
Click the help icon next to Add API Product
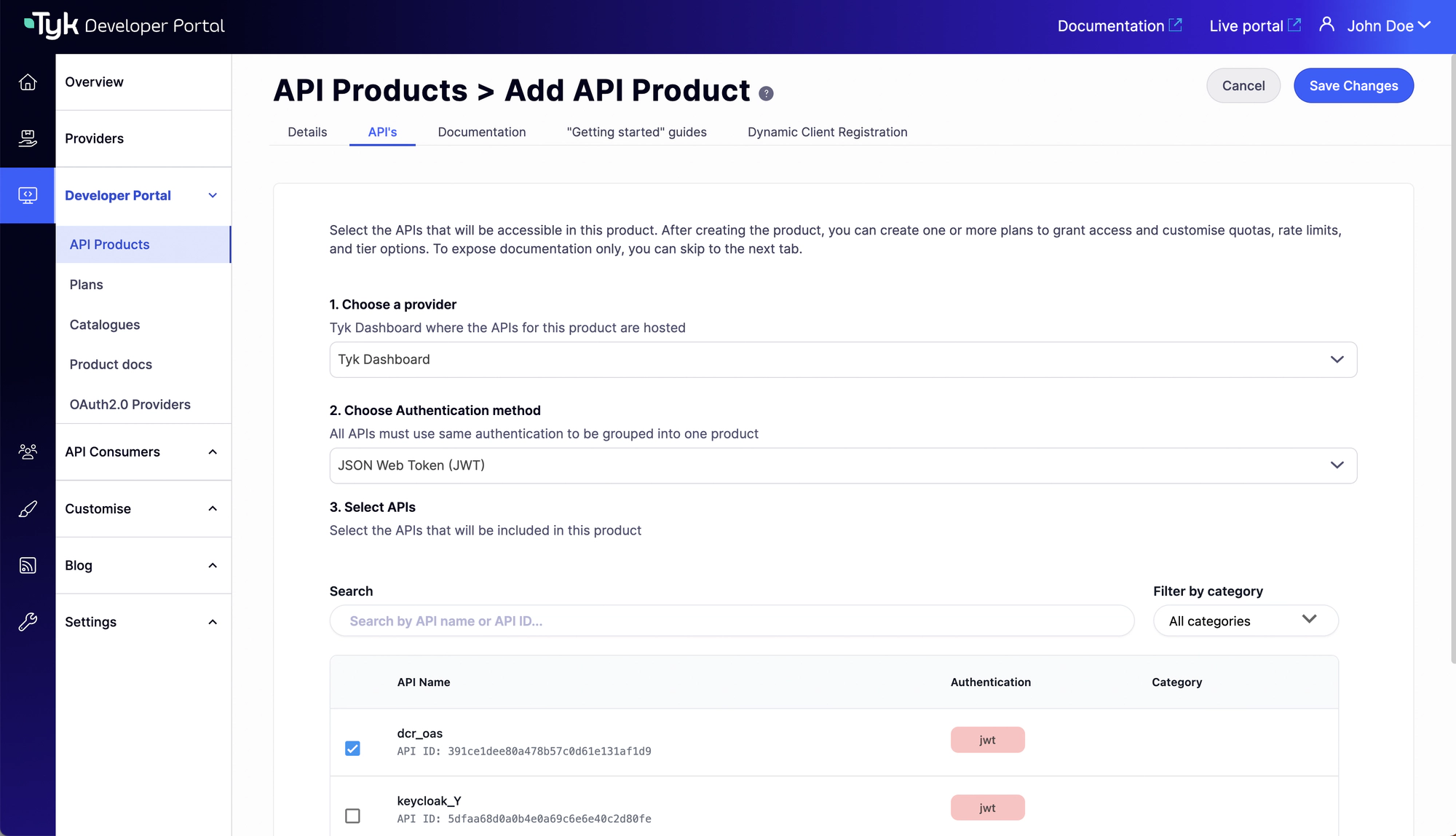coord(765,93)
